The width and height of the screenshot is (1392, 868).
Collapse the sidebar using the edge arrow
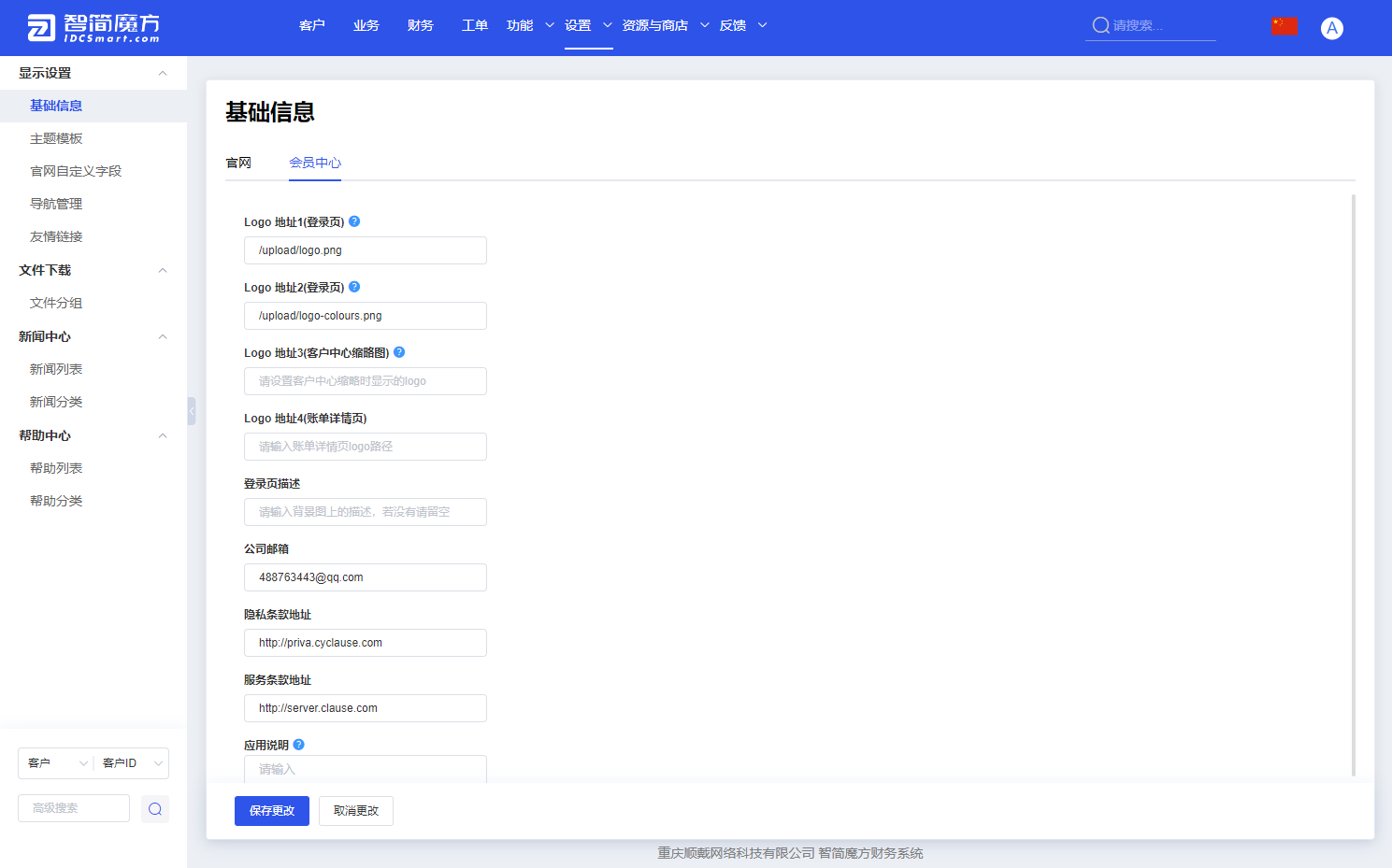point(191,410)
